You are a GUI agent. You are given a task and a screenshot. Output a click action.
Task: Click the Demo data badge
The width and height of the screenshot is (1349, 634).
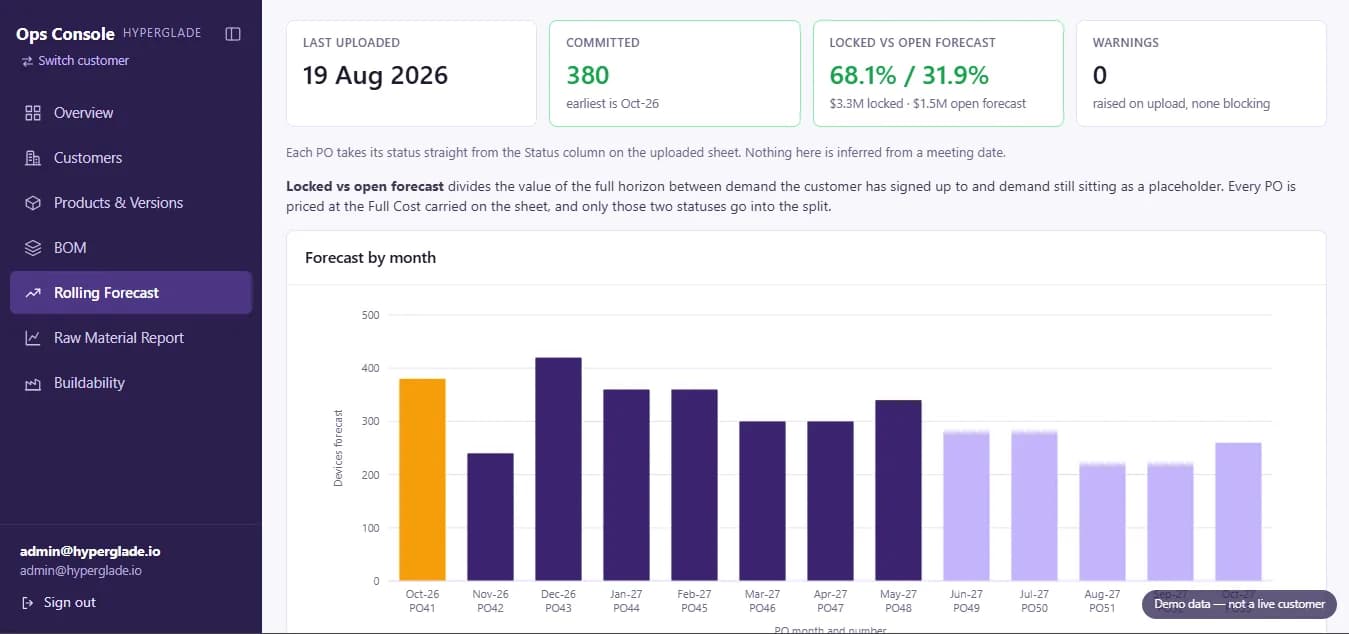1239,604
